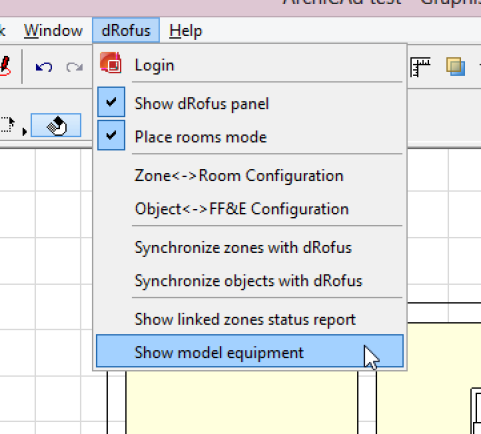Open the Window menu
Viewport: 481px width, 434px height.
53,31
